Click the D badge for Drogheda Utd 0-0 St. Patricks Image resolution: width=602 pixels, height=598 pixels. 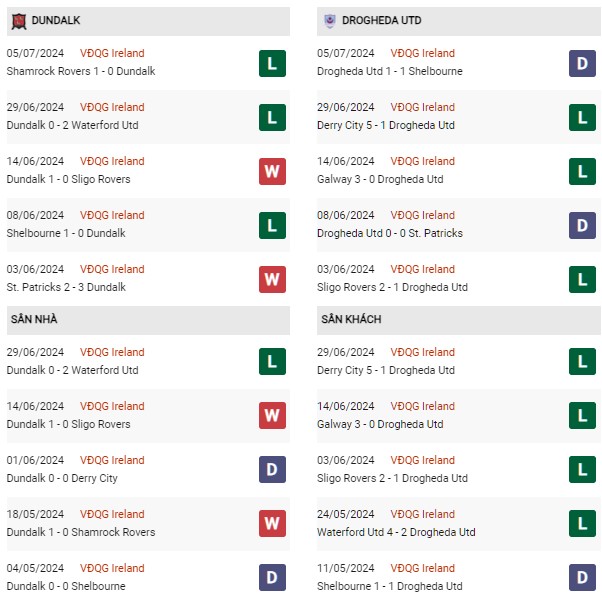[583, 225]
